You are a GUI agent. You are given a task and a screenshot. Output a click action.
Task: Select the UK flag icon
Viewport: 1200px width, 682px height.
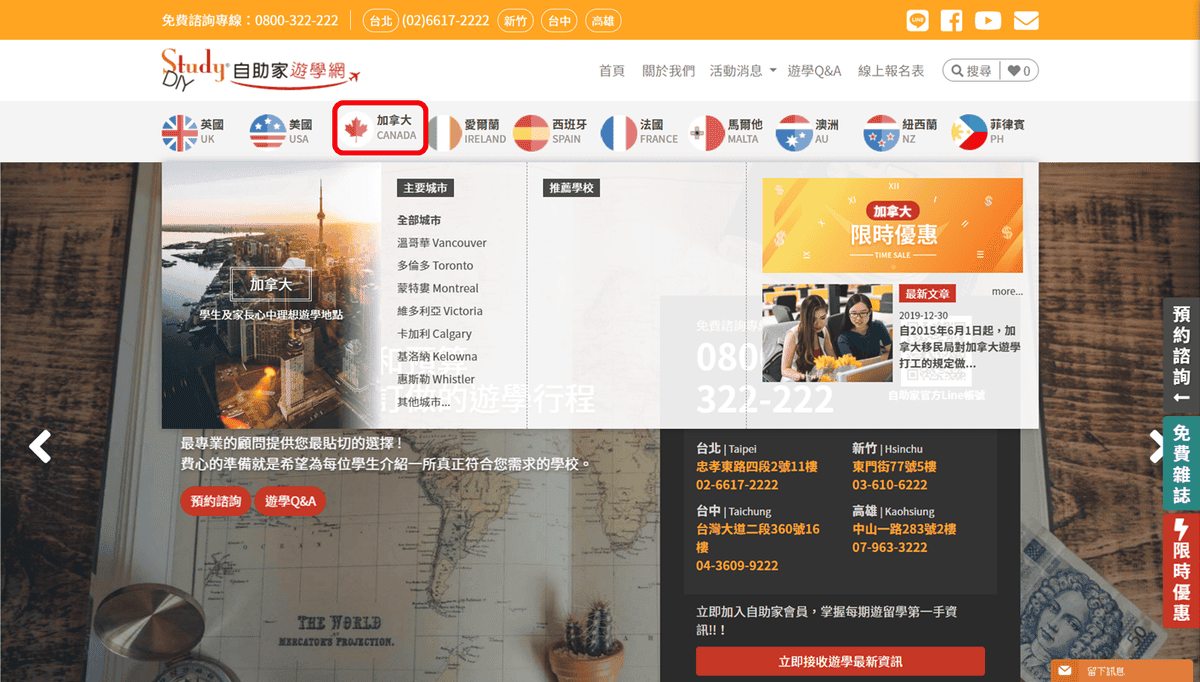tap(180, 132)
